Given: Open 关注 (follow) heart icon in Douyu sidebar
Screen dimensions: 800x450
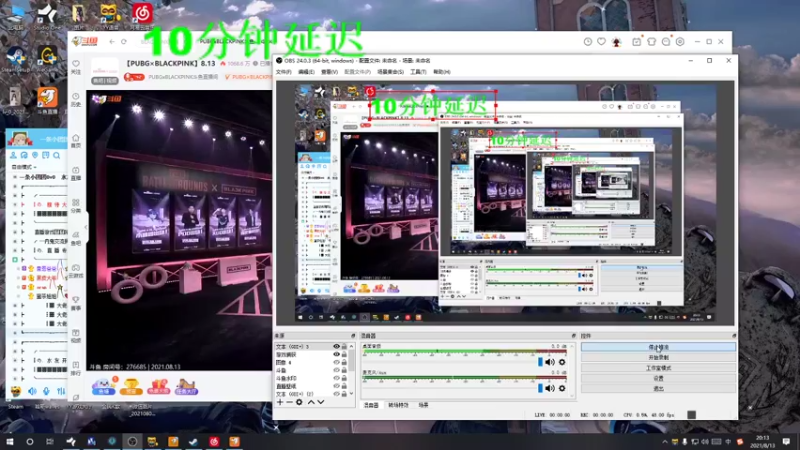Looking at the screenshot, I should 76,67.
